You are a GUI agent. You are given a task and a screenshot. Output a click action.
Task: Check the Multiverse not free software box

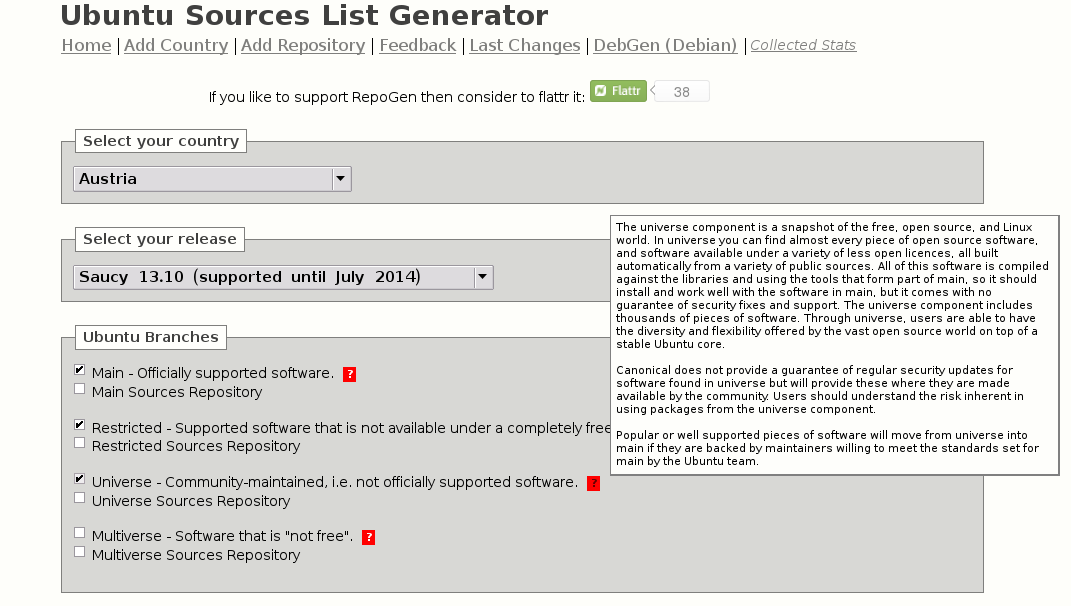79,533
